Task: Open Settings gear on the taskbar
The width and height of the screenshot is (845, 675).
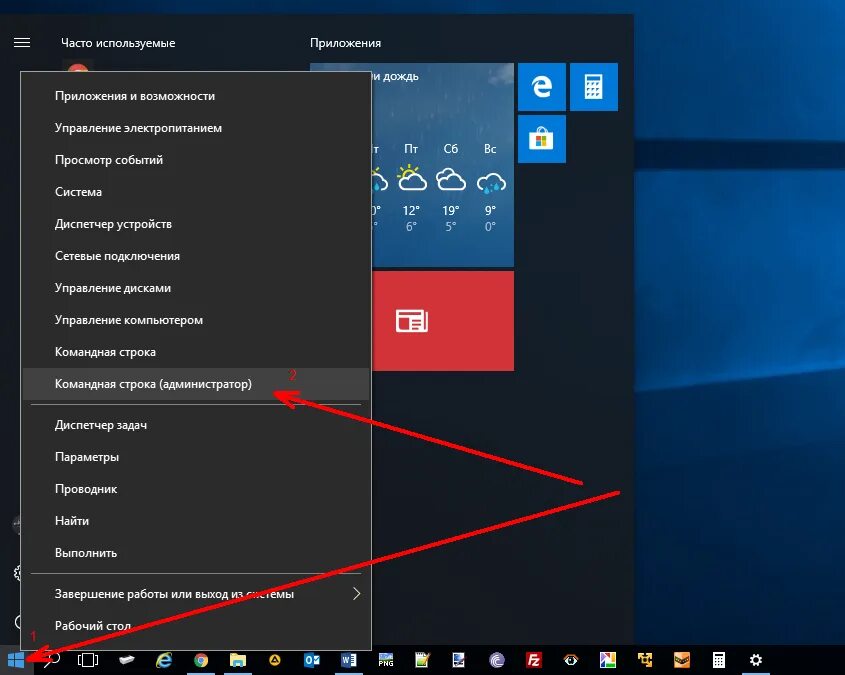Action: pos(756,659)
